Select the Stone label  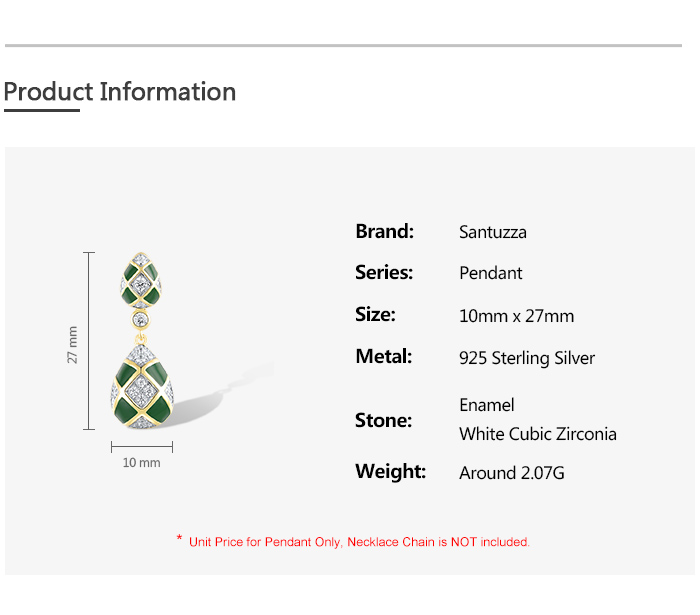[x=383, y=421]
